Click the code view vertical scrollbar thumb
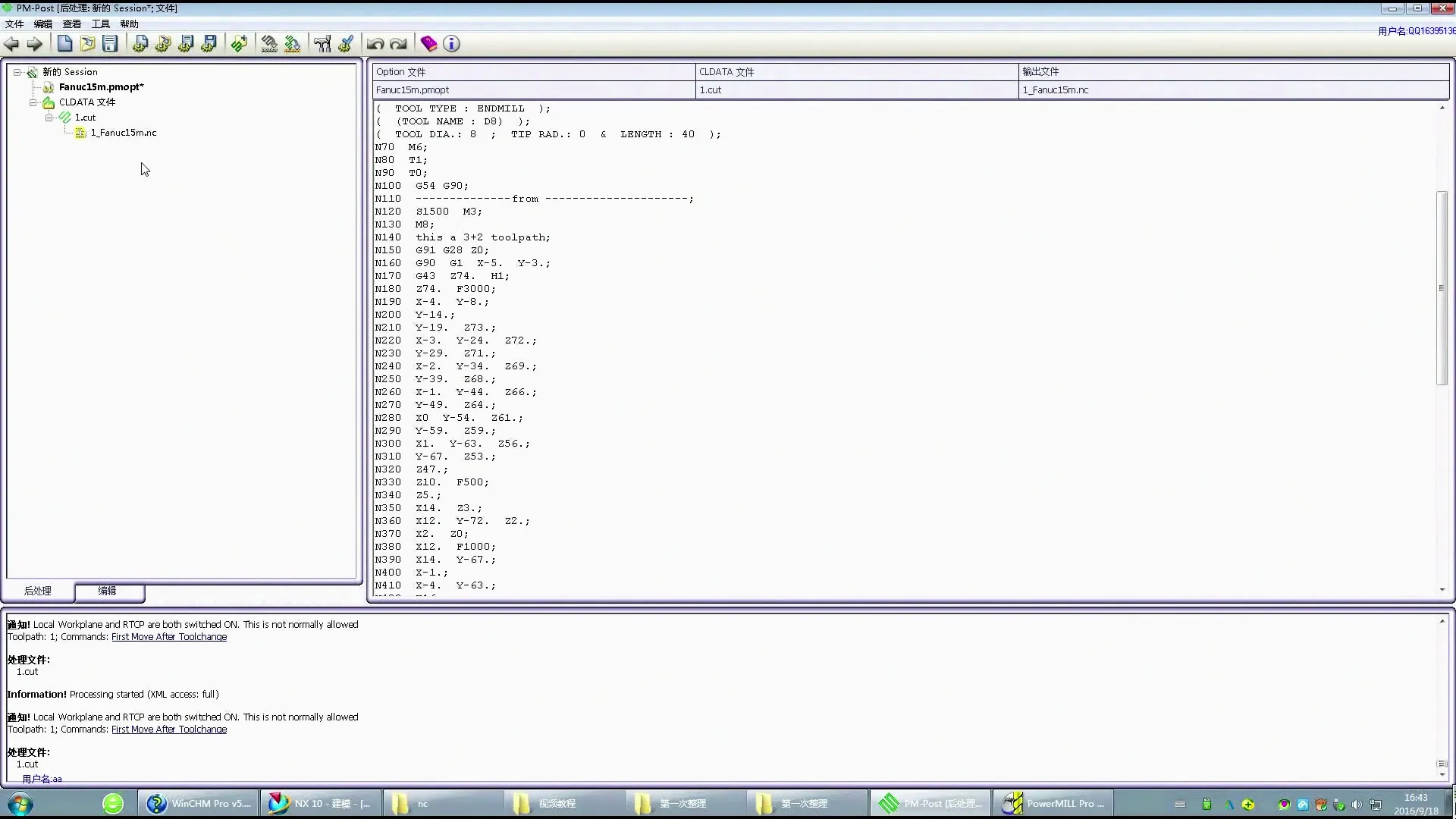1456x819 pixels. click(1442, 288)
